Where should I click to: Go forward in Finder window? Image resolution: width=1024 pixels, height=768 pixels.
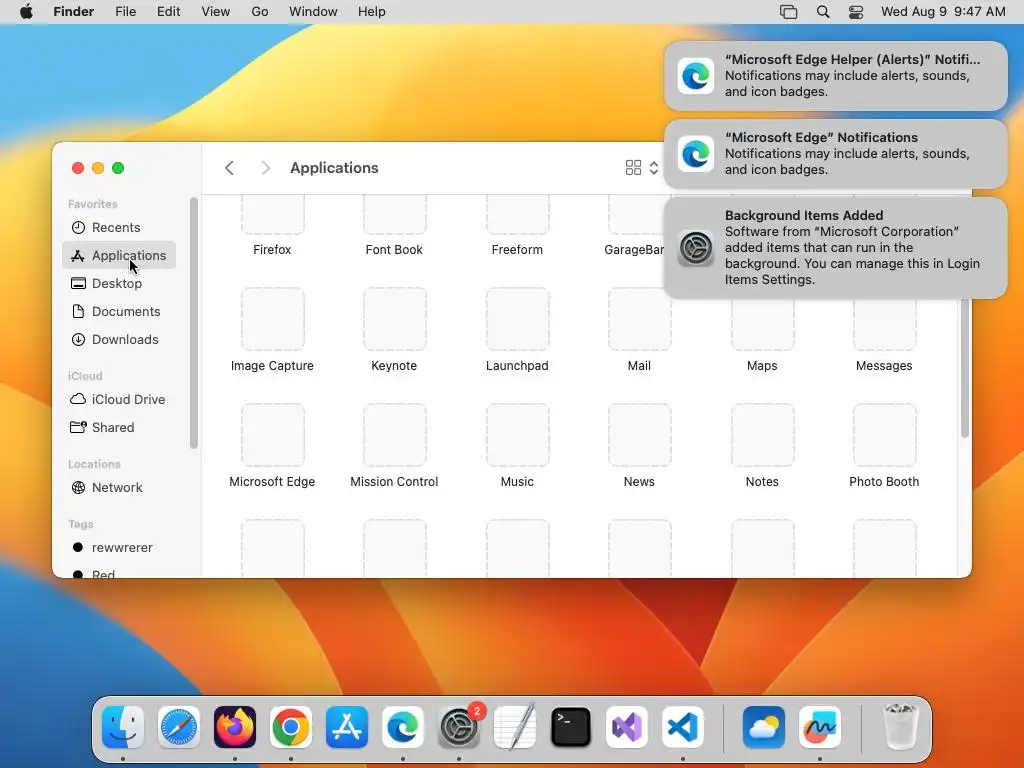pos(265,168)
